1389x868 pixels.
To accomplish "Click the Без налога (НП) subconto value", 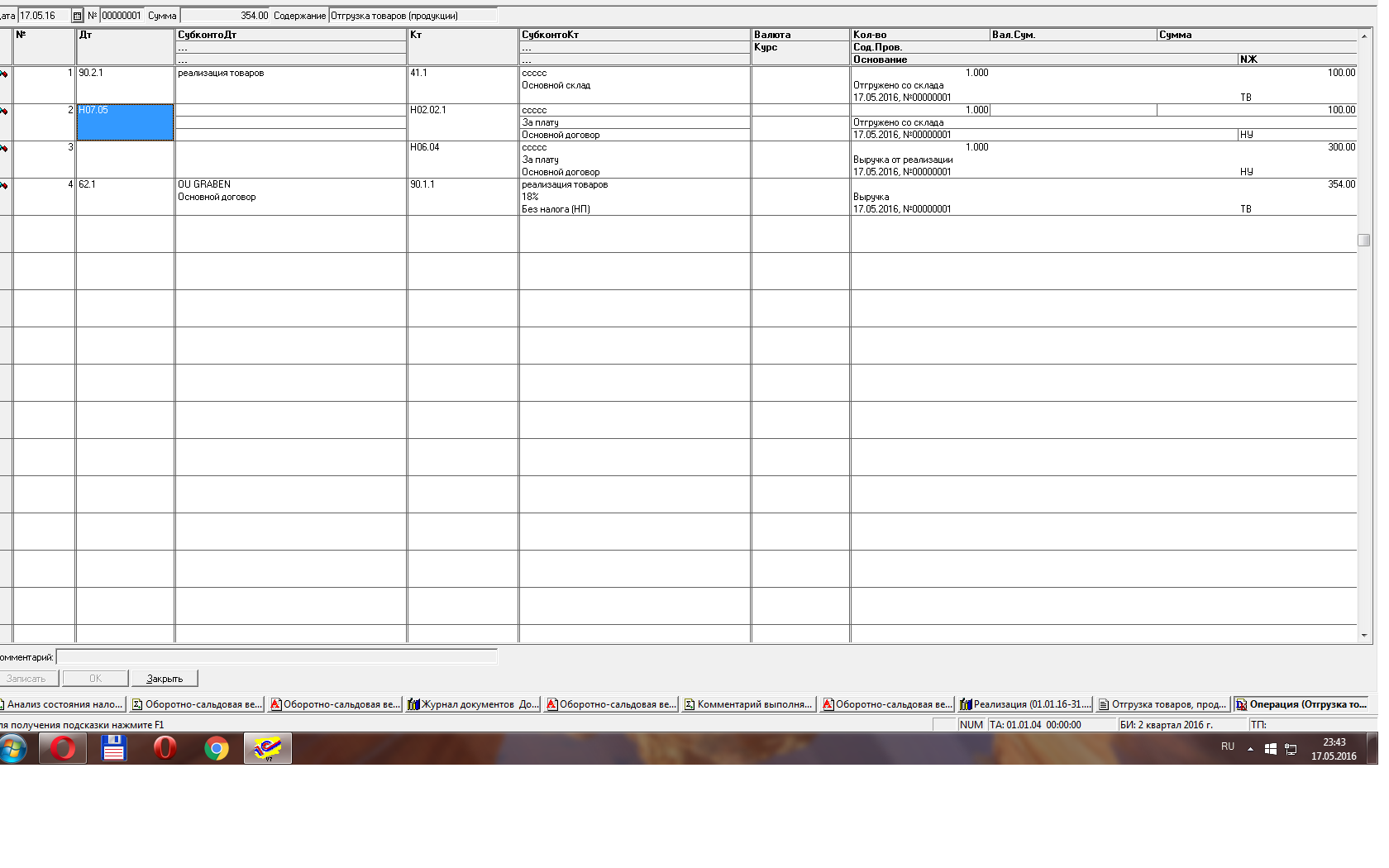I will (x=634, y=209).
